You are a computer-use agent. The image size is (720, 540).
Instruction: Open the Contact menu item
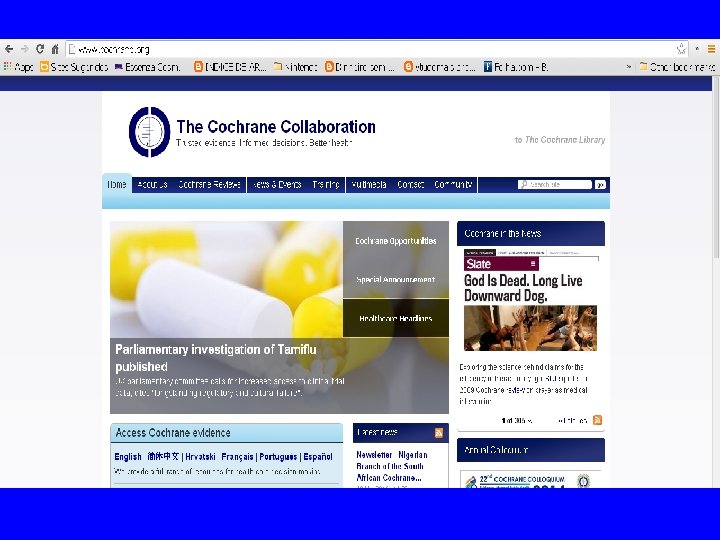411,185
